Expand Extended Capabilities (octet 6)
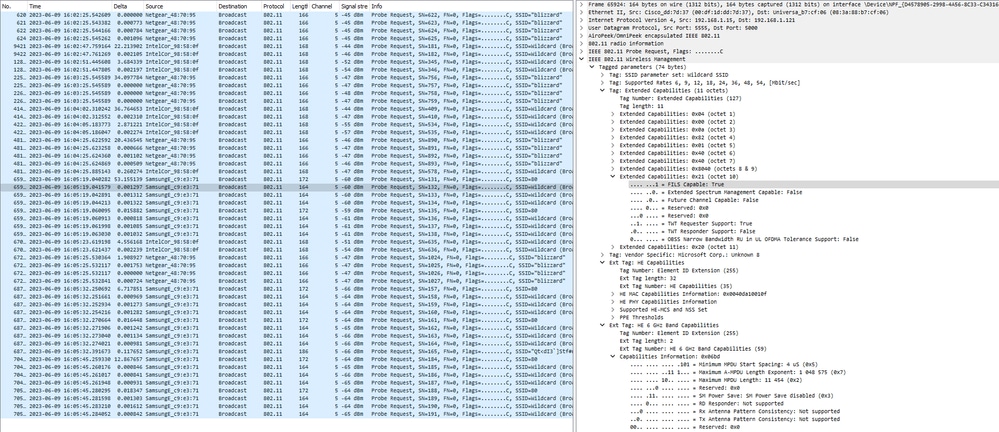Image resolution: width=999 pixels, height=432 pixels. [x=614, y=153]
